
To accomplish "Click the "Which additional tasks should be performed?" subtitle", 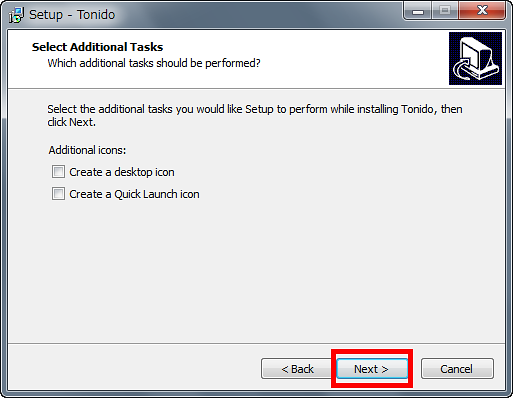I will click(x=154, y=63).
